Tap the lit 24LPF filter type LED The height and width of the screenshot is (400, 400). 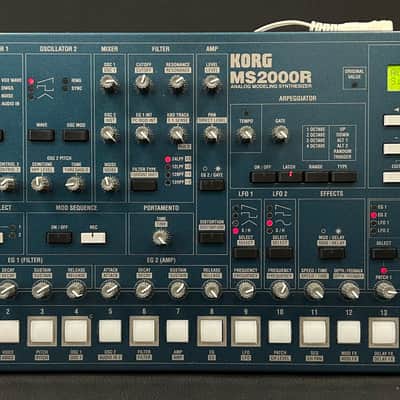(168, 159)
